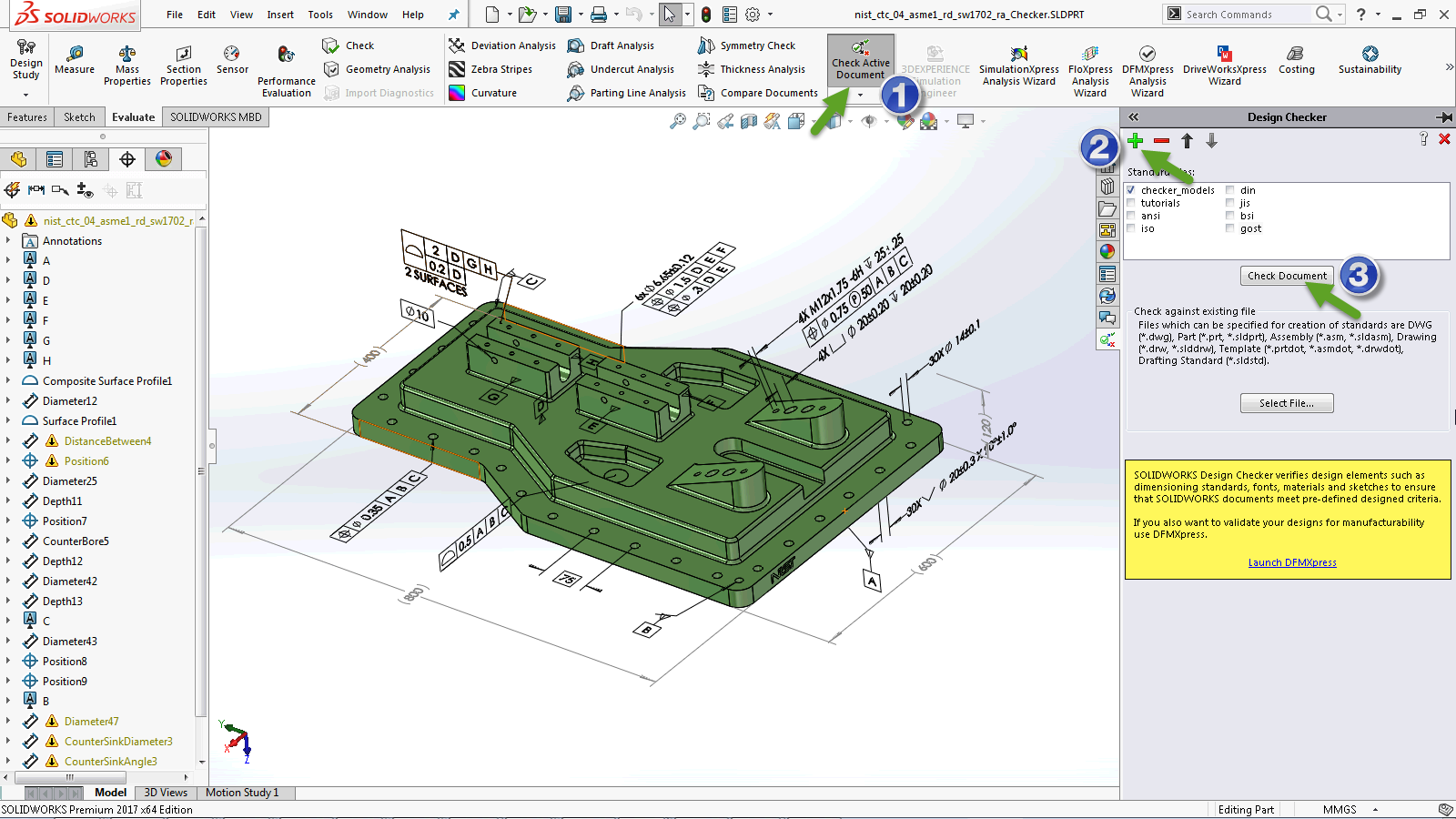
Task: Add a standards file with green plus
Action: coord(1135,140)
